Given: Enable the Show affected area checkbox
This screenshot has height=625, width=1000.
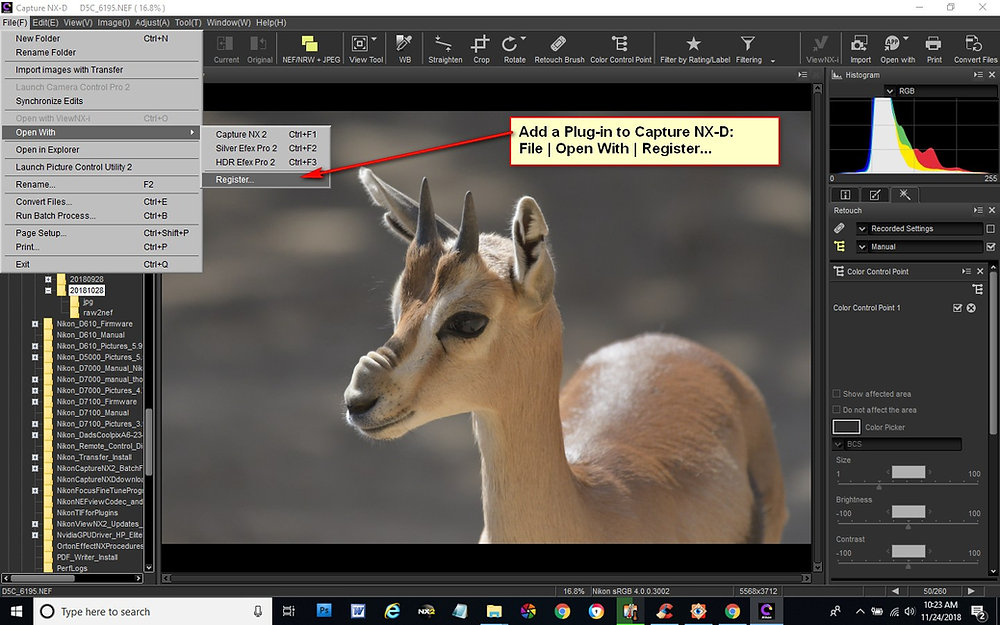Looking at the screenshot, I should [836, 394].
